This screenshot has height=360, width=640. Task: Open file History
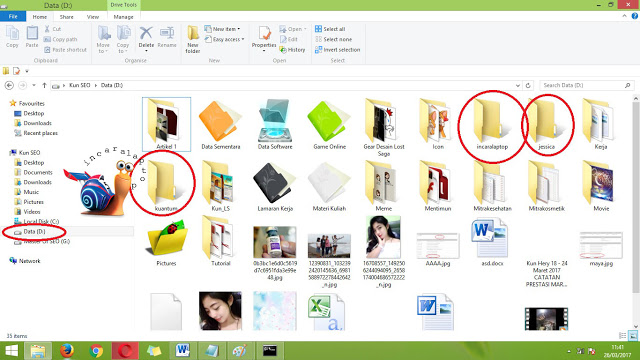292,50
